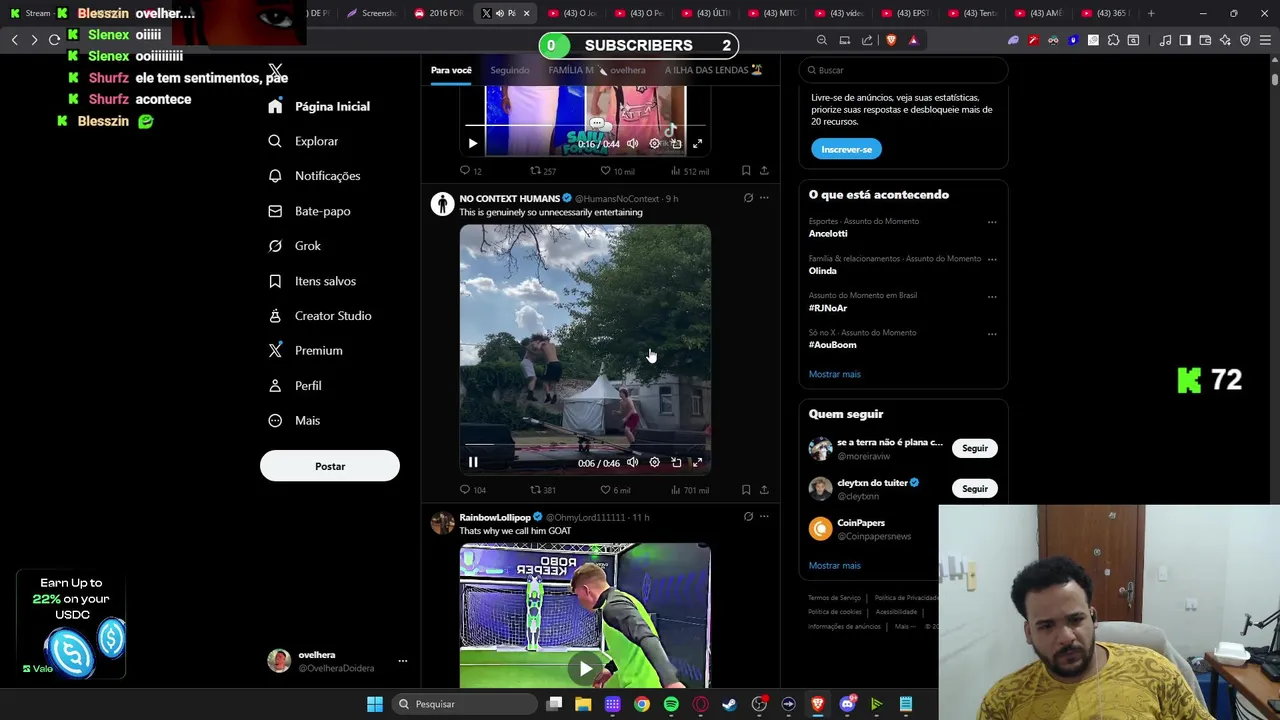This screenshot has width=1280, height=720.
Task: Open picture-in-picture for NO CONTEXT HUMANS video
Action: [x=676, y=462]
